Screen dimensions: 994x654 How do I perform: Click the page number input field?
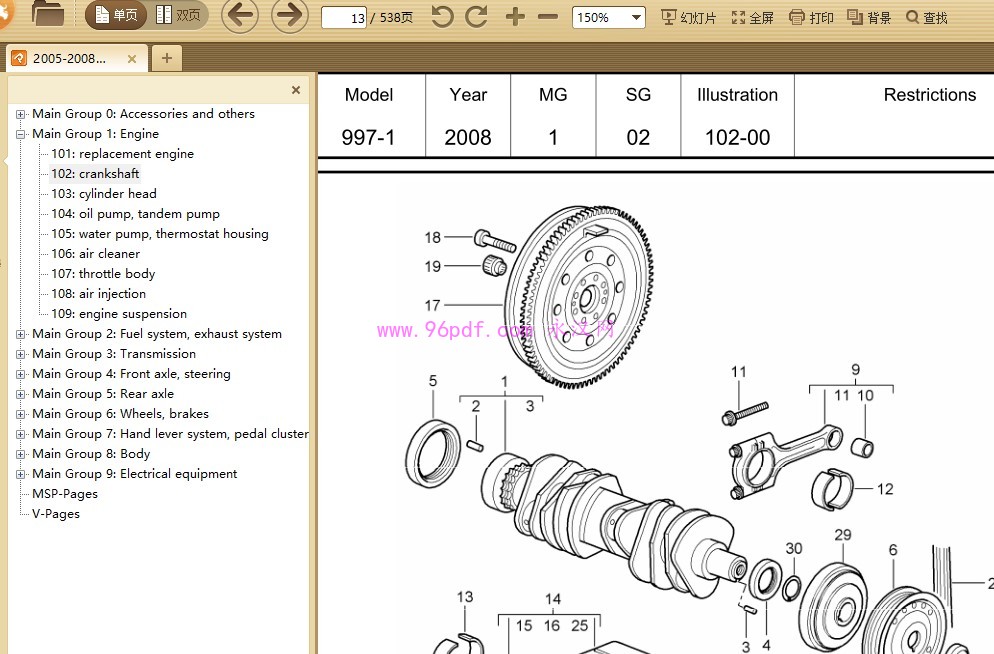[x=344, y=18]
